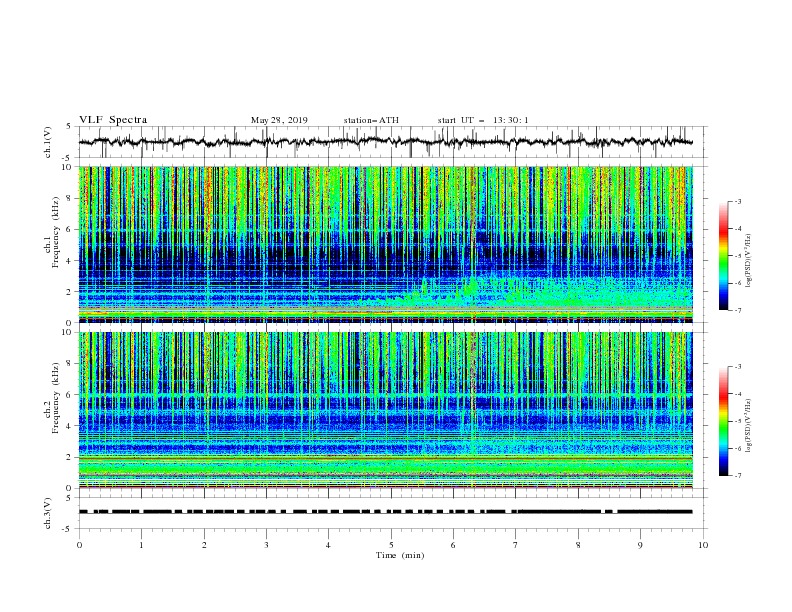Click the ch.1 spectrogram color scale bar
Viewport: 792px width, 612px height.
pyautogui.click(x=723, y=255)
